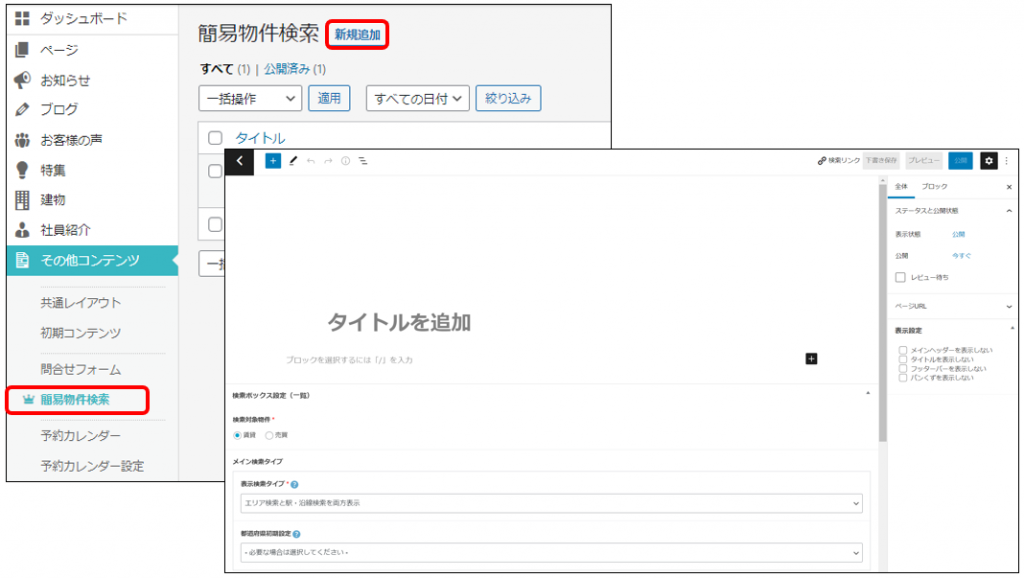Screen dimensions: 1024x578
Task: Click the blue add block plus icon
Action: [x=273, y=160]
